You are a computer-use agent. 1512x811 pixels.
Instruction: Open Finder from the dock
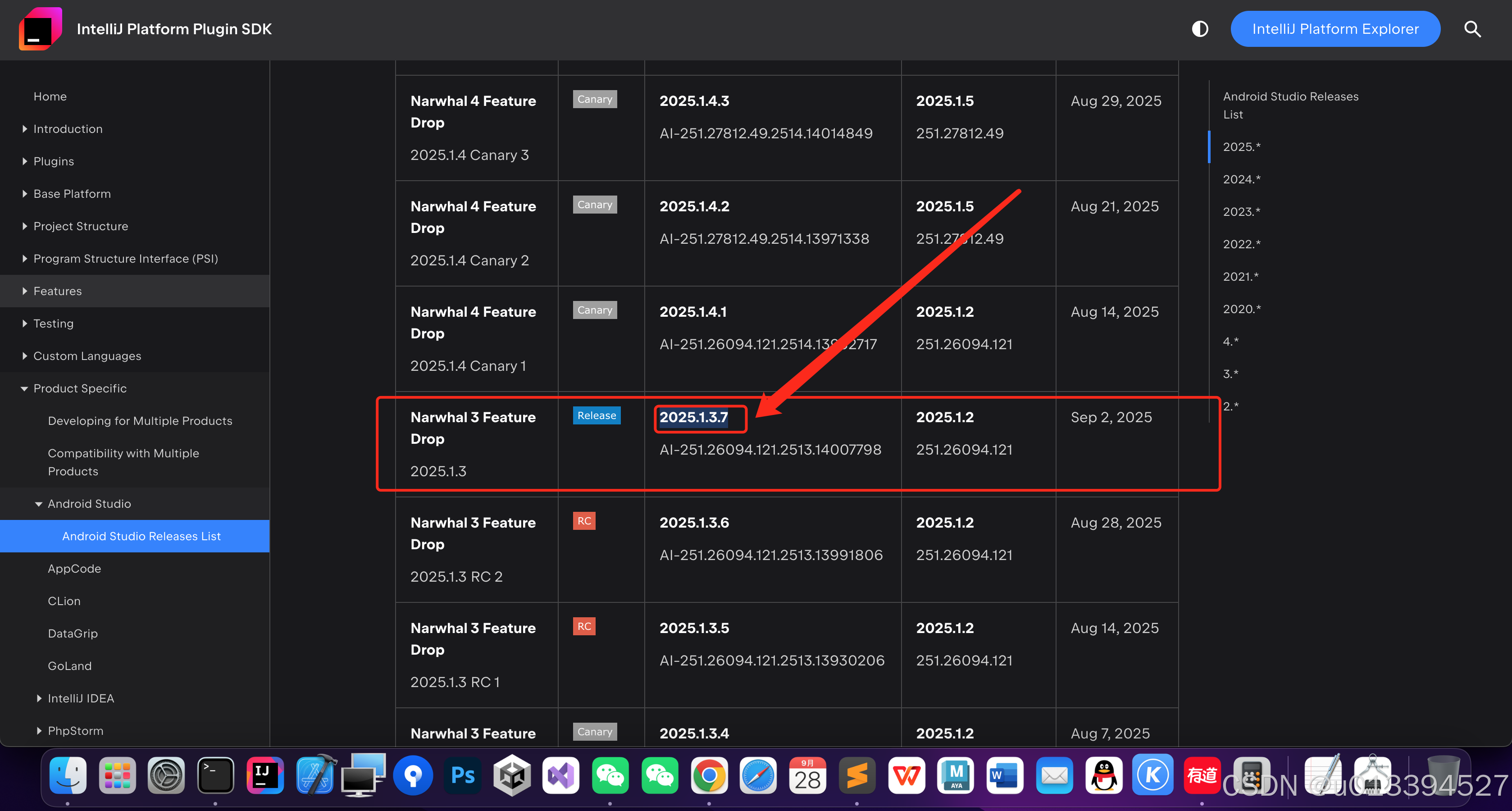[x=68, y=775]
